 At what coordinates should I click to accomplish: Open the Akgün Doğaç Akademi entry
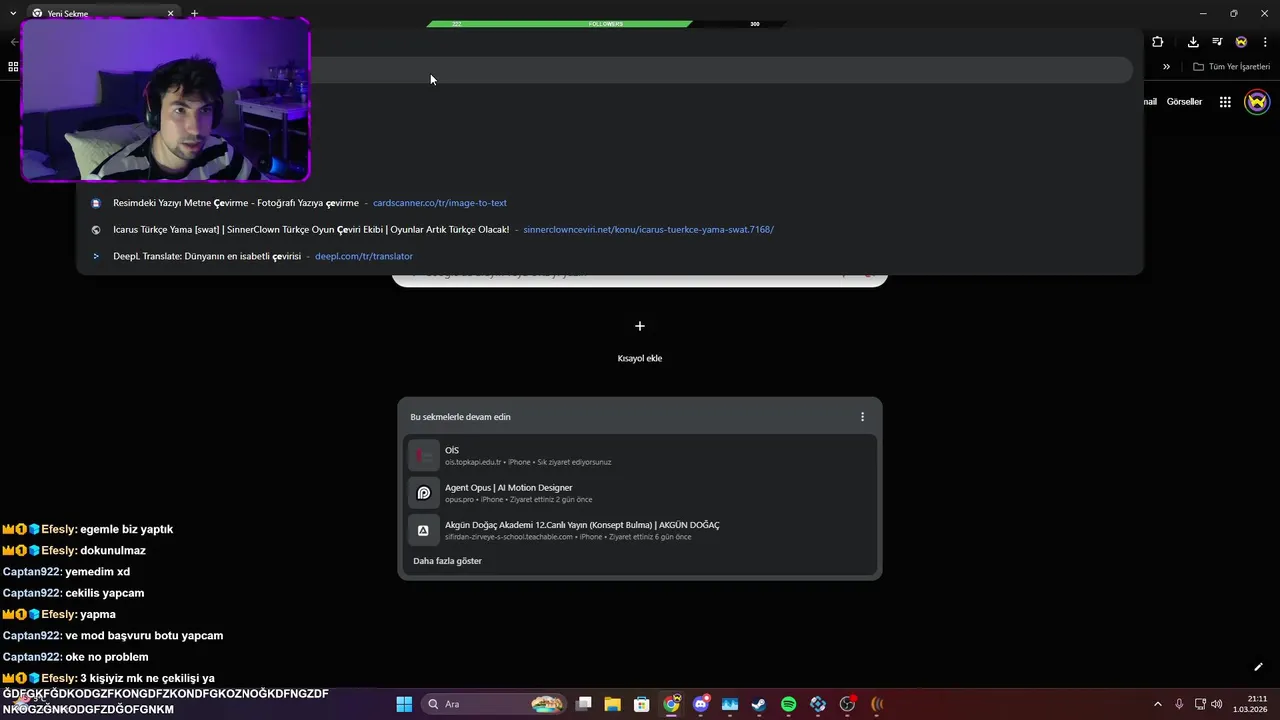pos(640,530)
